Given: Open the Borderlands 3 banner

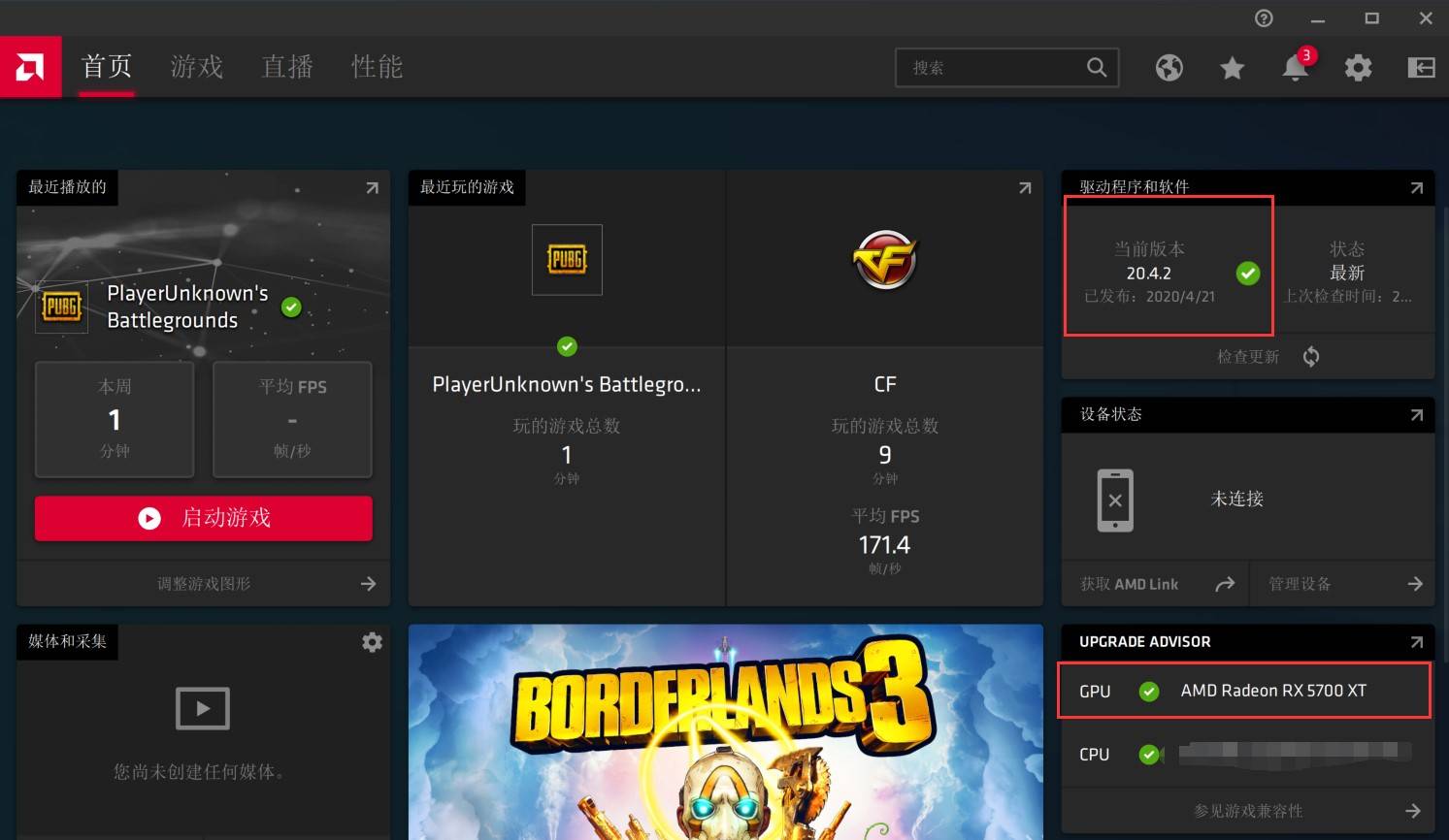Looking at the screenshot, I should [726, 732].
